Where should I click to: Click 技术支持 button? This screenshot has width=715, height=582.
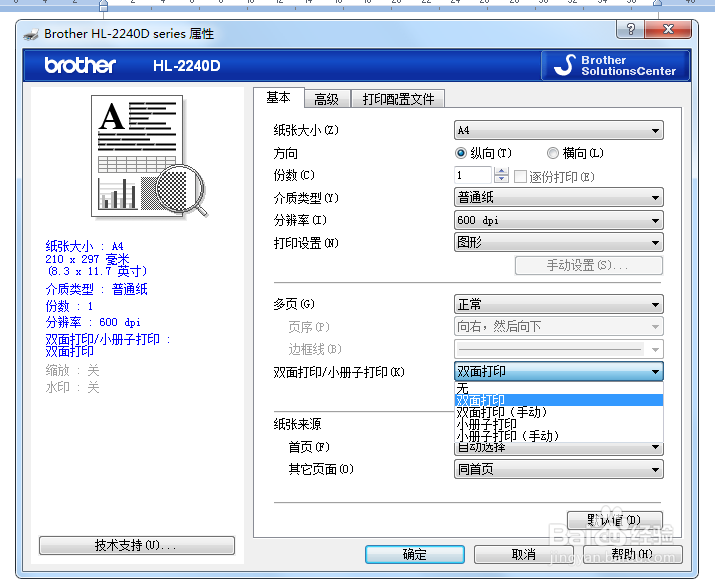(137, 545)
